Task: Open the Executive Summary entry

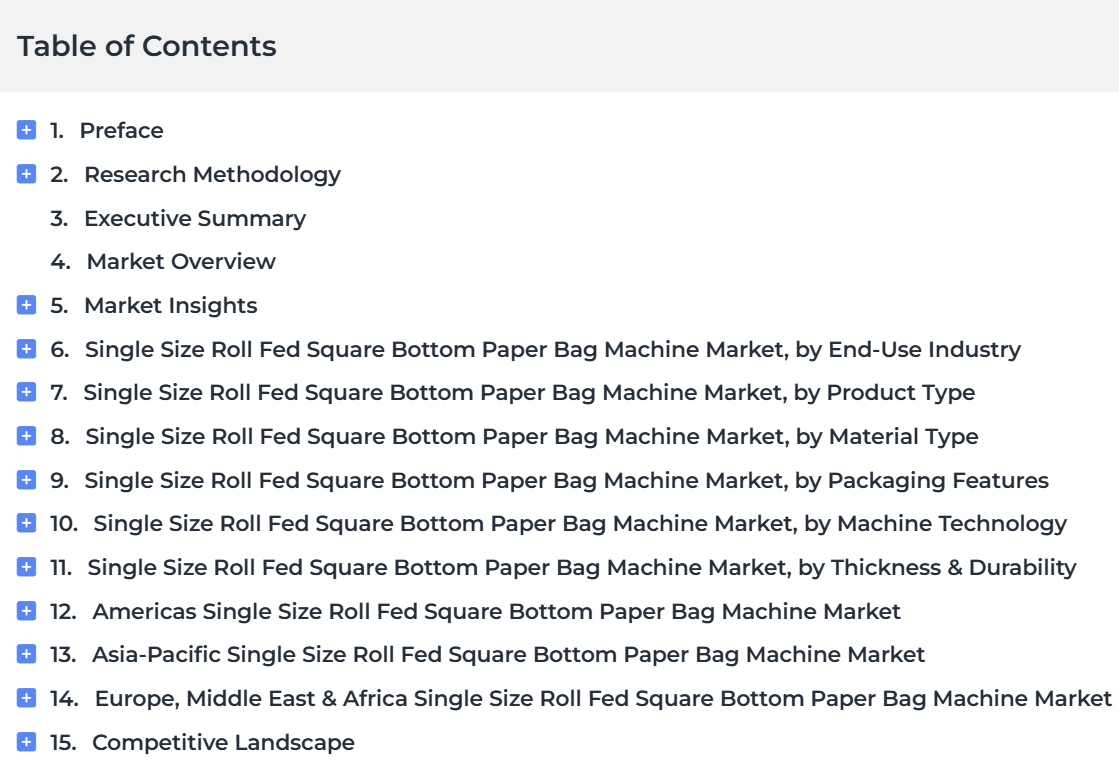Action: (195, 218)
